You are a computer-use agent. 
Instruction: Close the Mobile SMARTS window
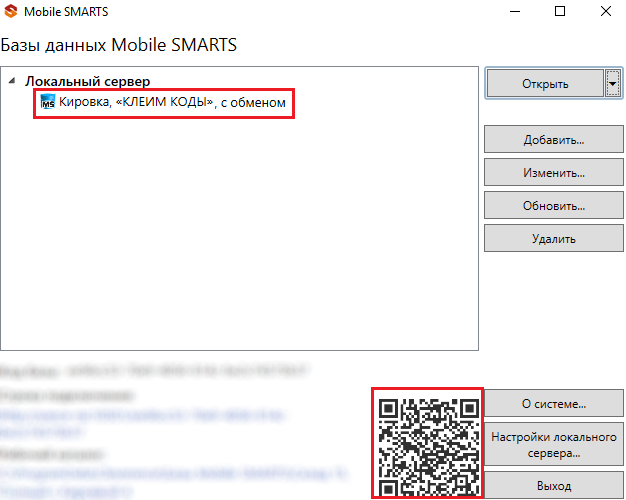(x=606, y=11)
